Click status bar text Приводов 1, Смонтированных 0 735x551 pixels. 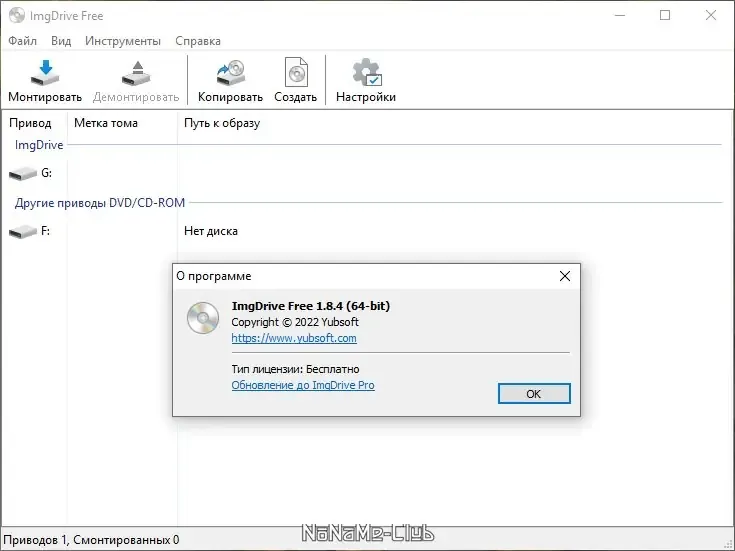tap(91, 540)
